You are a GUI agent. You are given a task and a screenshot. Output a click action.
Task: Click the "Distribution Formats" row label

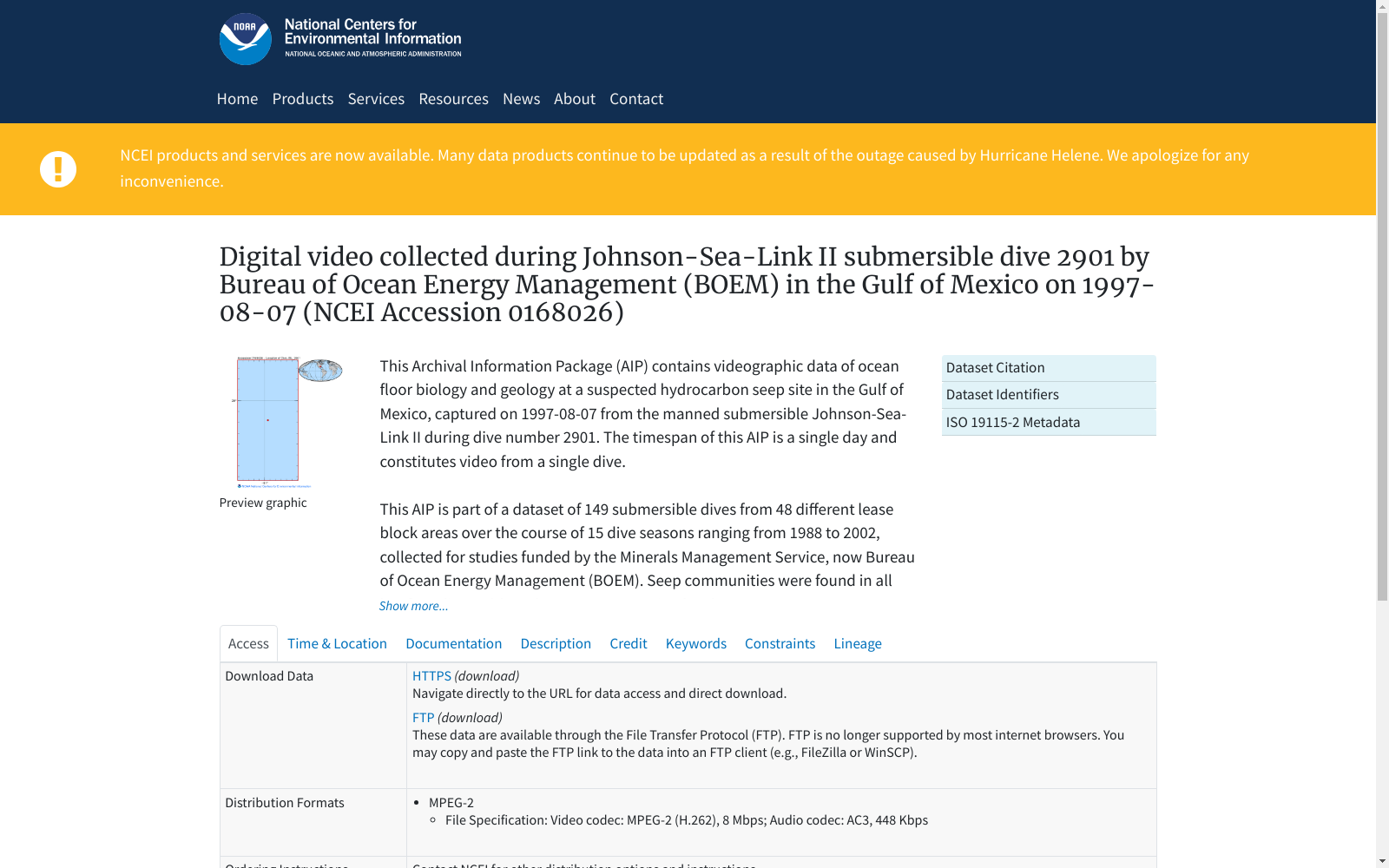[x=285, y=803]
